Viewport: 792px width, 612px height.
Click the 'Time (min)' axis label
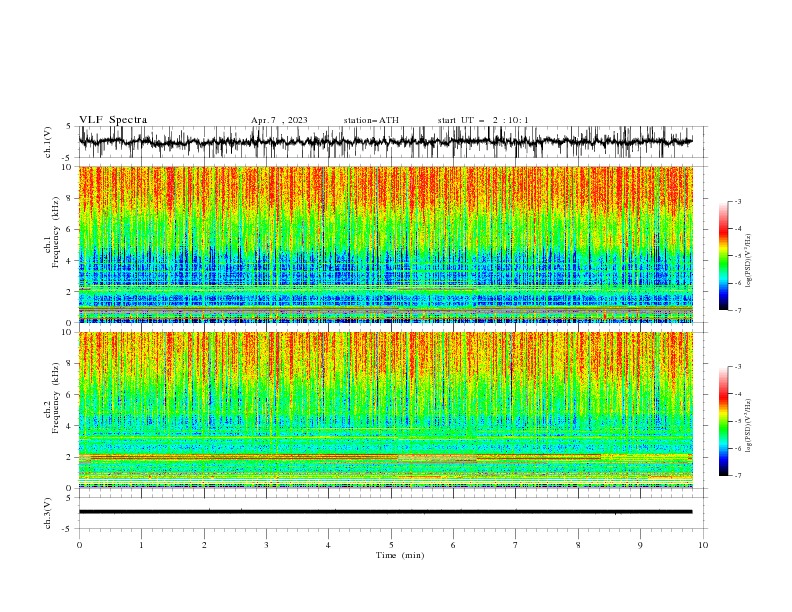(400, 555)
